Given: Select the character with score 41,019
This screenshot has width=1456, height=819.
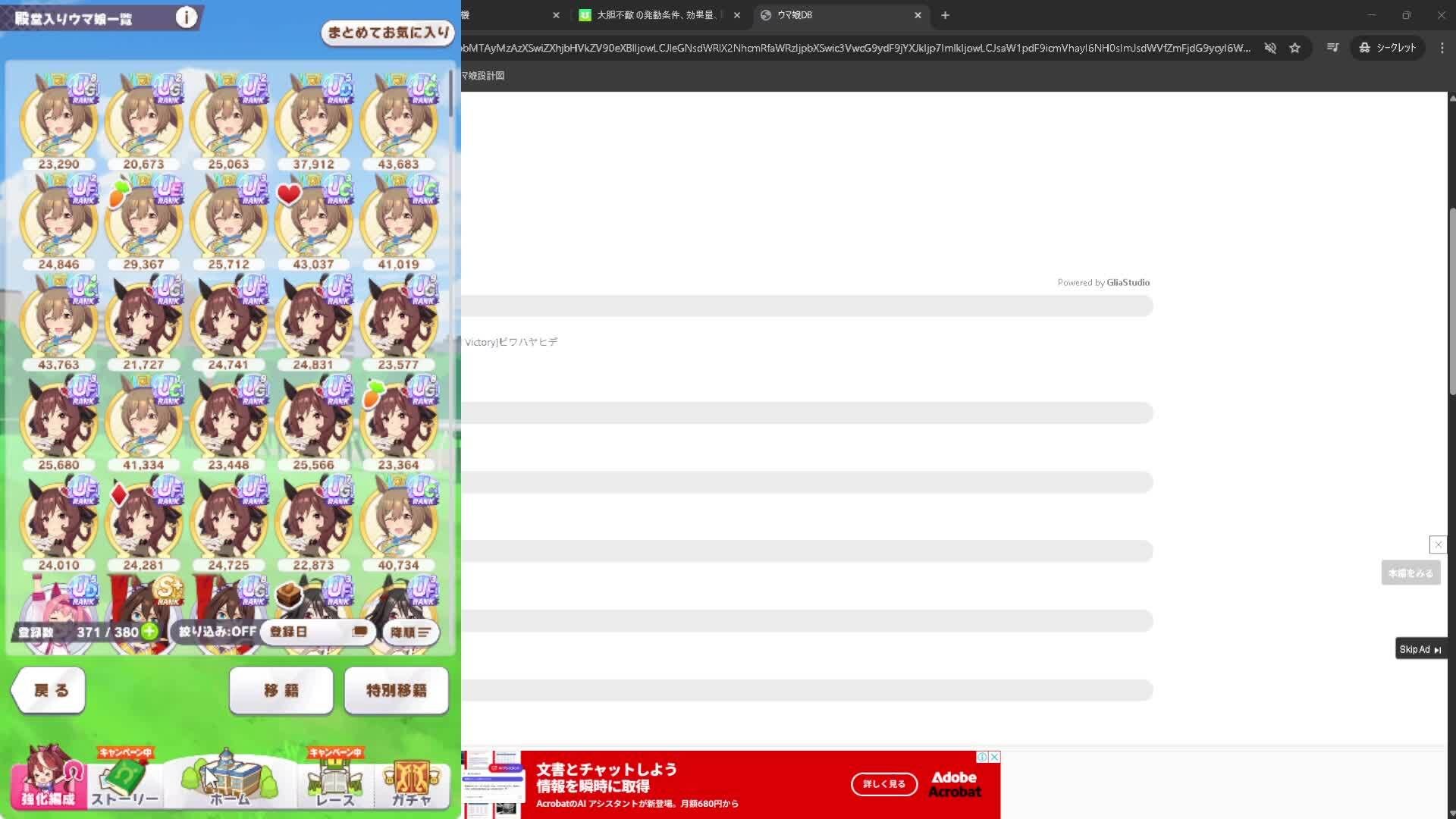Looking at the screenshot, I should coord(398,221).
